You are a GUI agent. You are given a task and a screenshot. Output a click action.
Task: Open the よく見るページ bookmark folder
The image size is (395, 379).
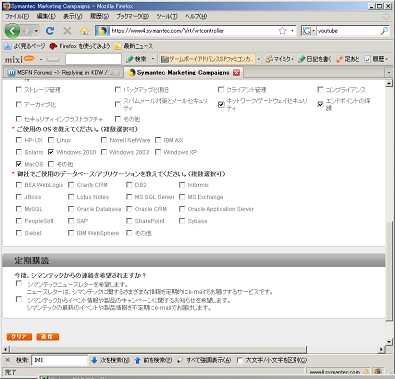point(25,46)
